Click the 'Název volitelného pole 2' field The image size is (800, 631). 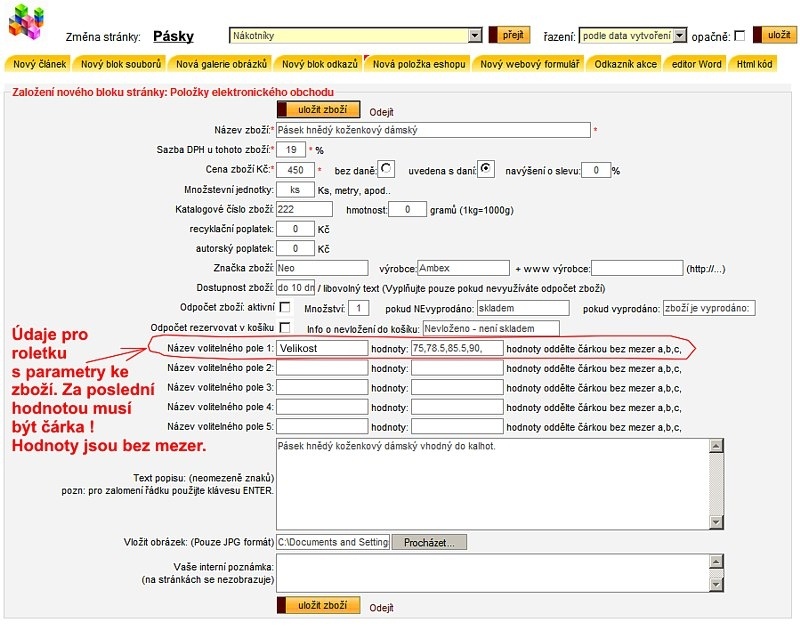(322, 368)
